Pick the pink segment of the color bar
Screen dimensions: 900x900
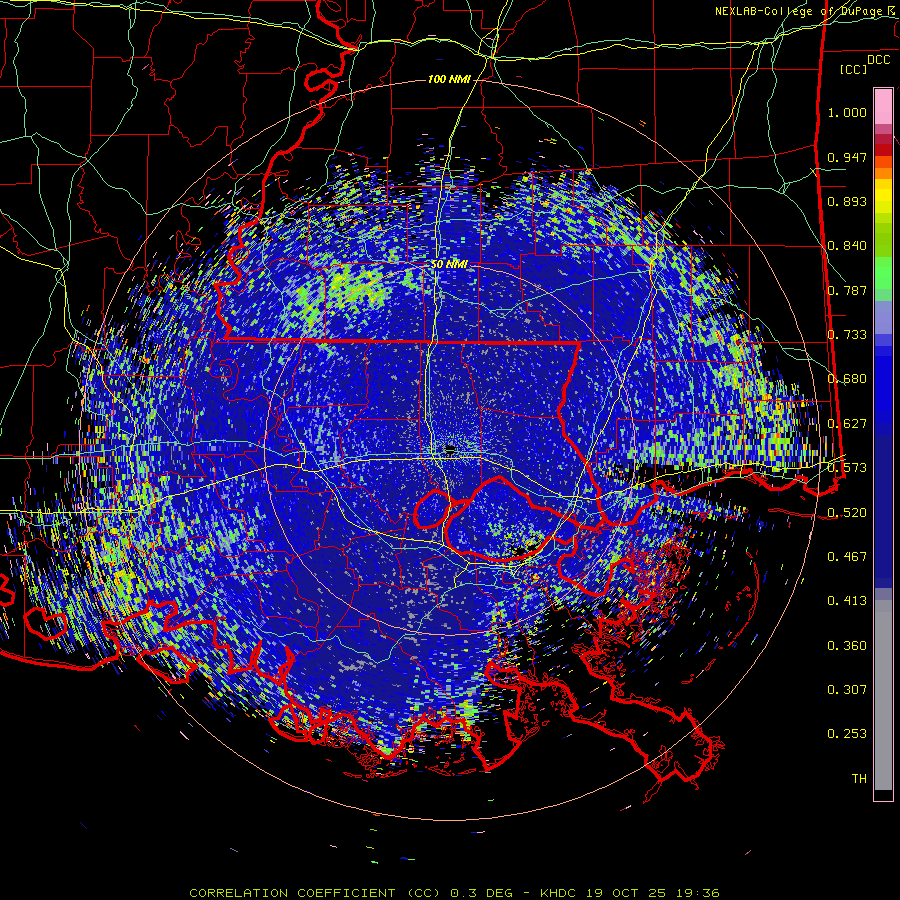point(883,107)
